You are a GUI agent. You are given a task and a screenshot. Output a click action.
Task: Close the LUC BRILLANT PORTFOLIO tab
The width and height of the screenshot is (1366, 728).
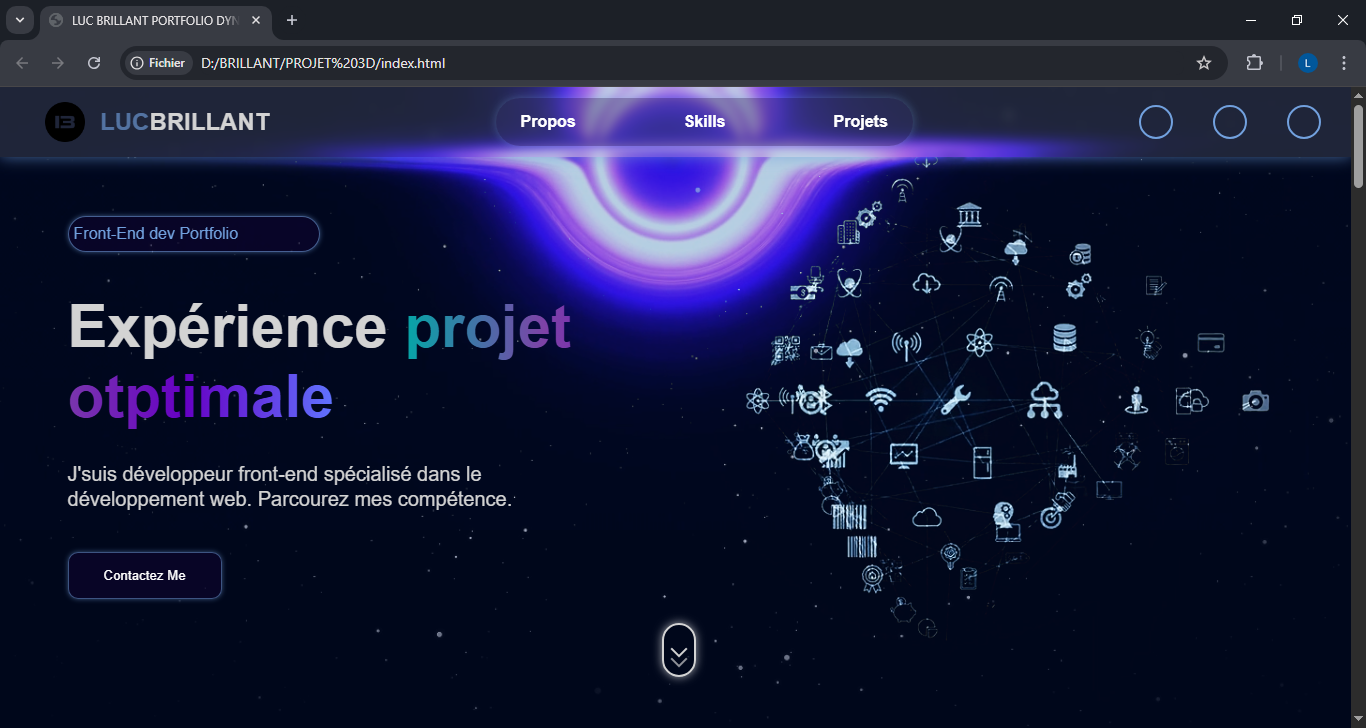(x=256, y=20)
